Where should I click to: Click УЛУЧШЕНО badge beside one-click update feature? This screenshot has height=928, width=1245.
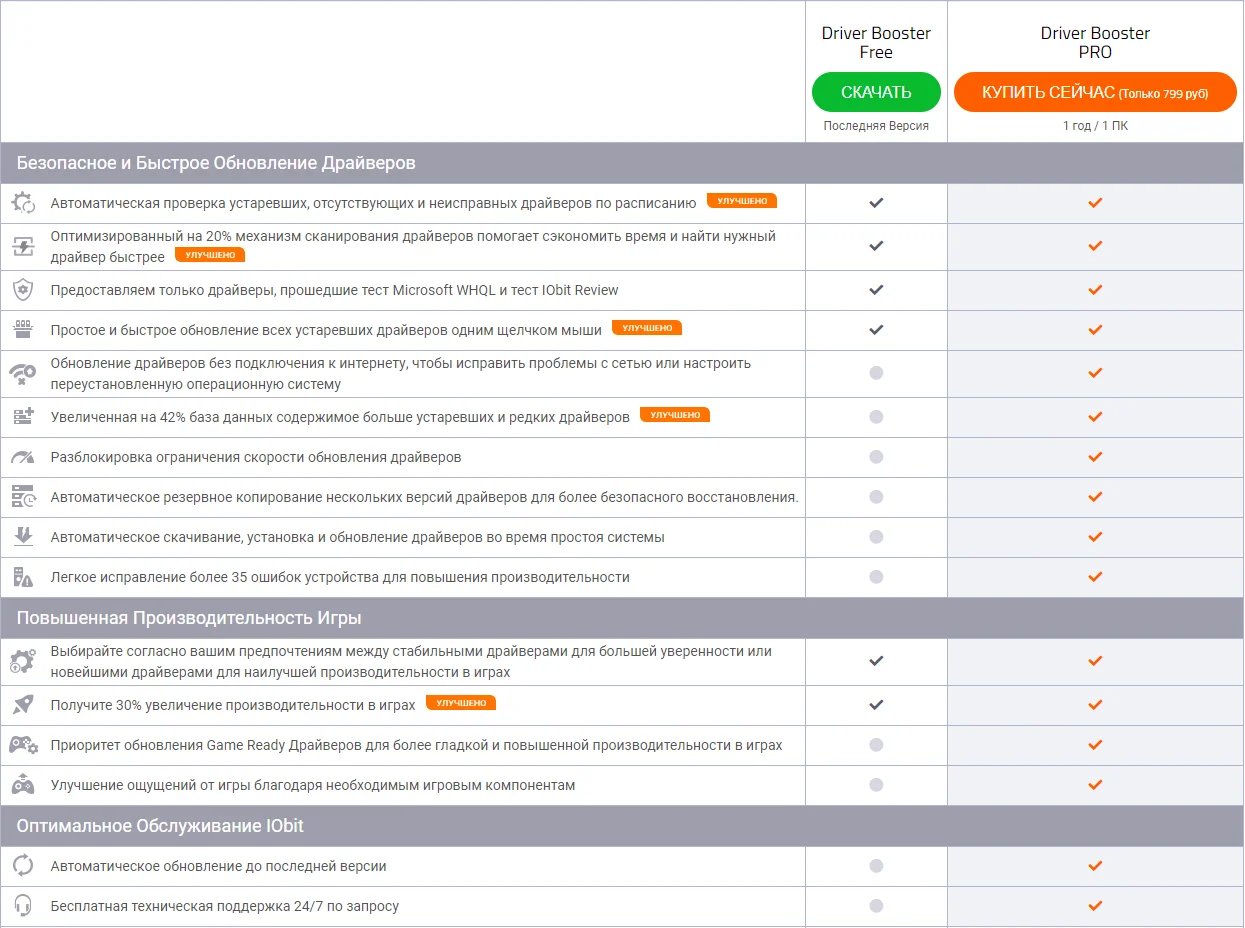(x=647, y=328)
